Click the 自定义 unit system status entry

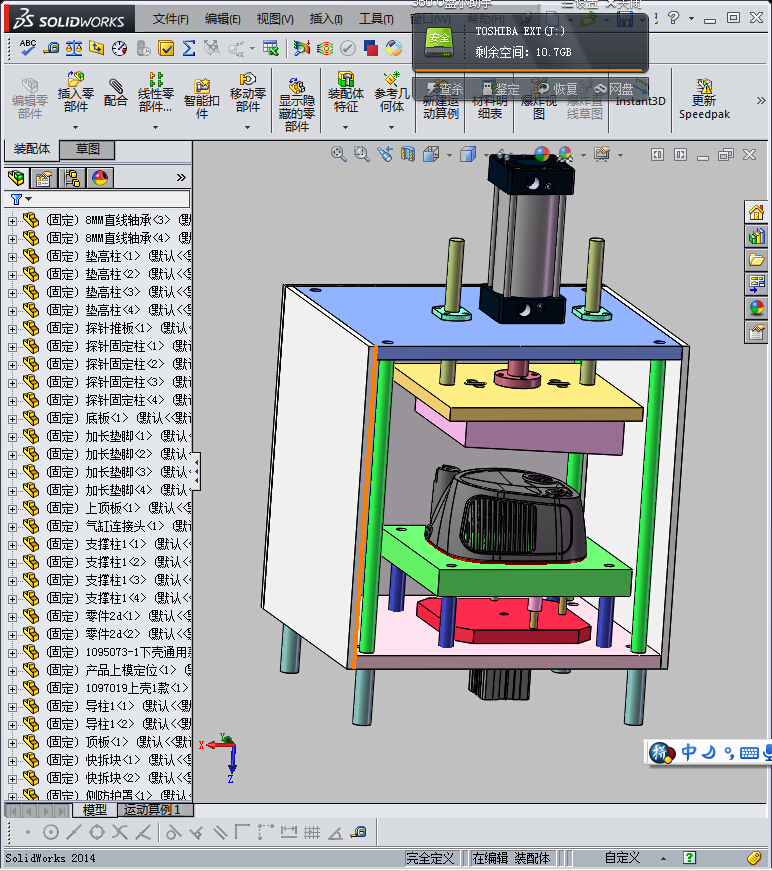622,858
